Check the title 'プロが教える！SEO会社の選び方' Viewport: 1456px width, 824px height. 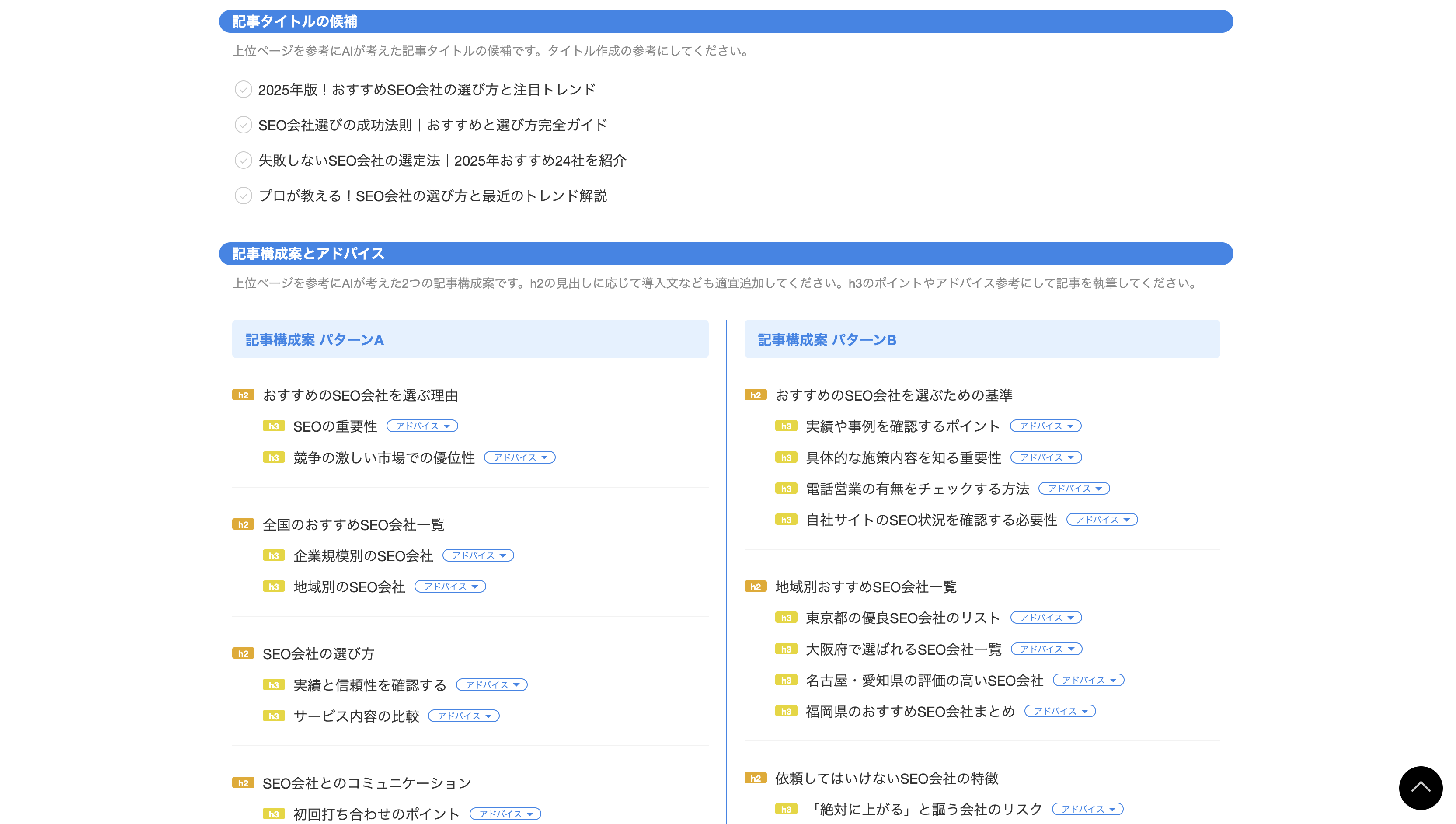pos(243,196)
